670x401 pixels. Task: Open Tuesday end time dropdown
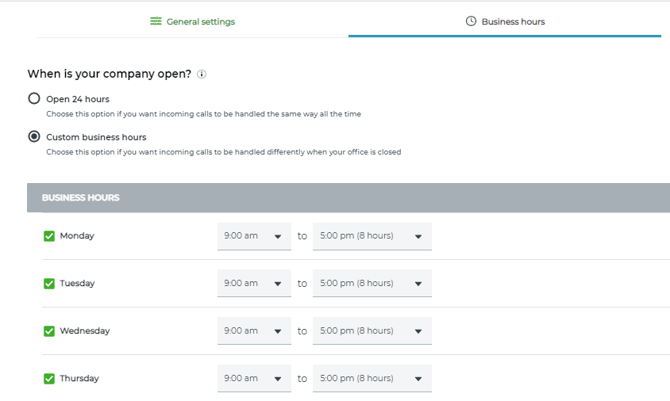(x=372, y=283)
